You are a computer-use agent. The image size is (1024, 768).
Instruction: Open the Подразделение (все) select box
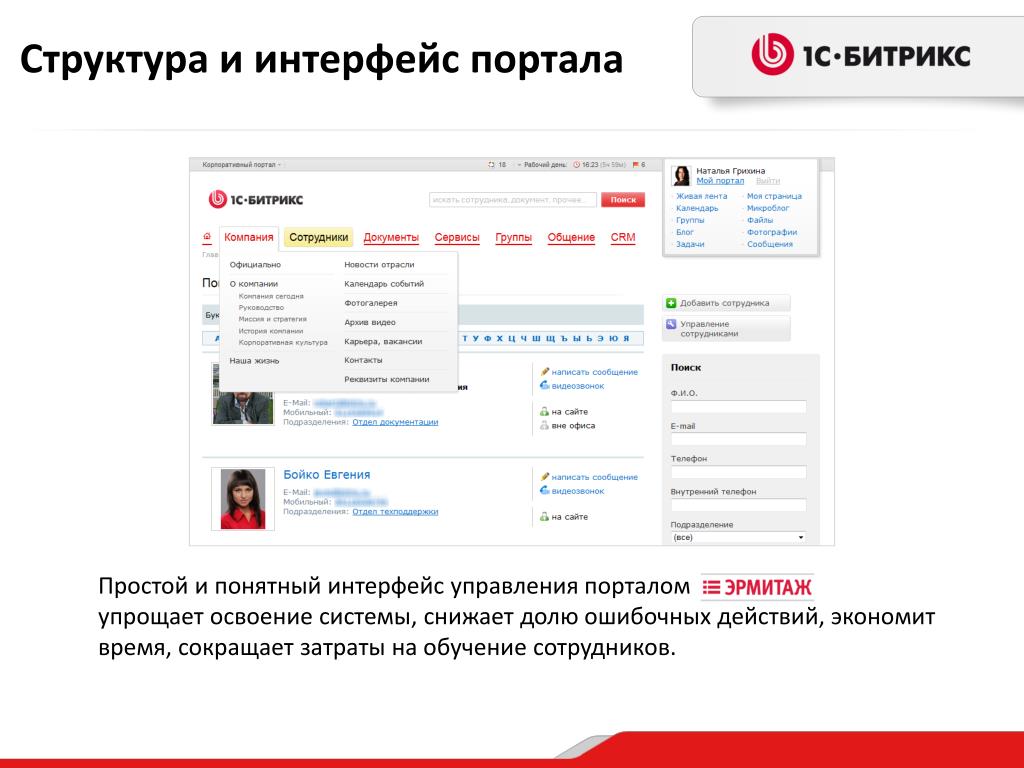(738, 537)
